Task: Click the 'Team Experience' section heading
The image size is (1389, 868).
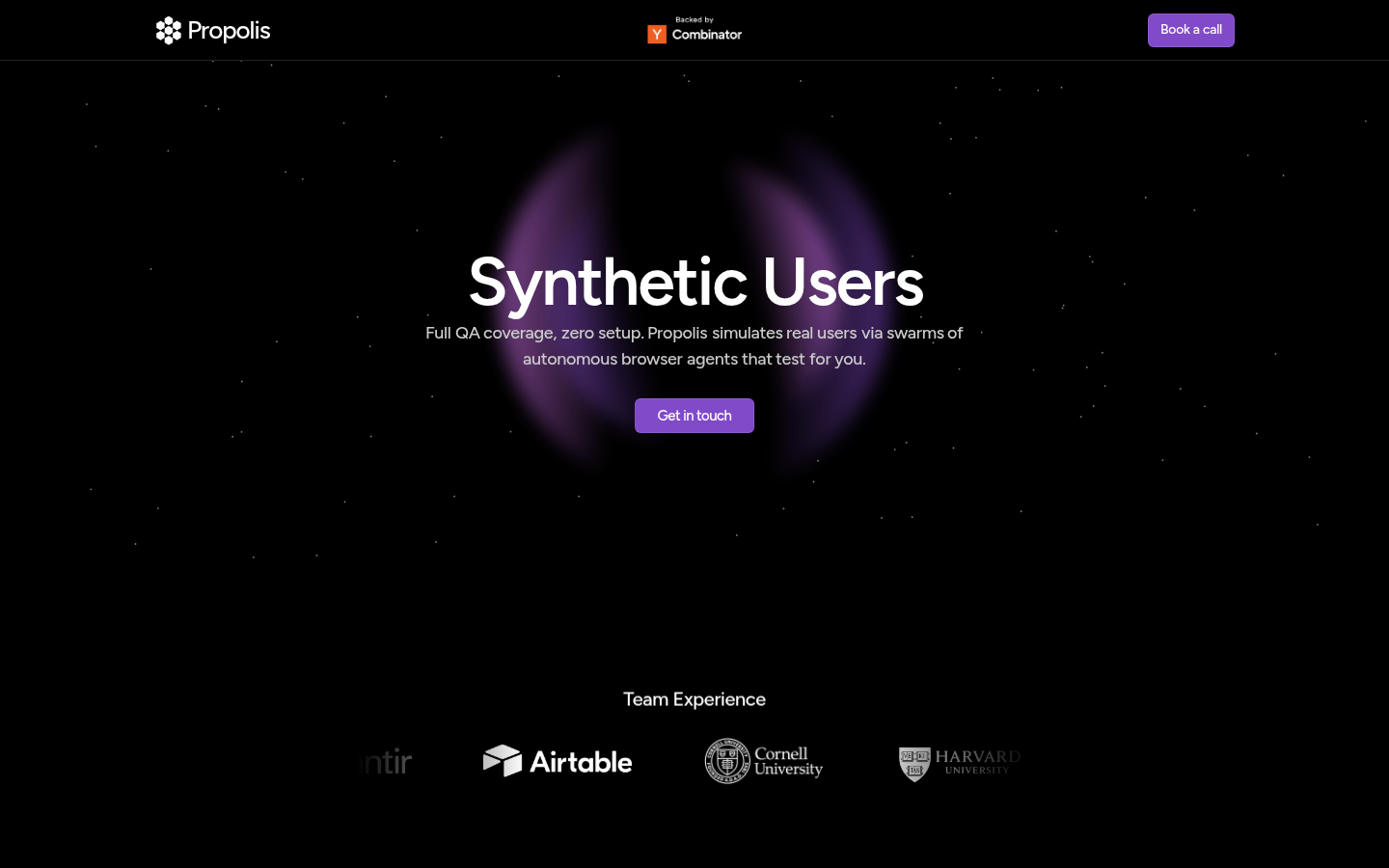Action: (x=694, y=699)
